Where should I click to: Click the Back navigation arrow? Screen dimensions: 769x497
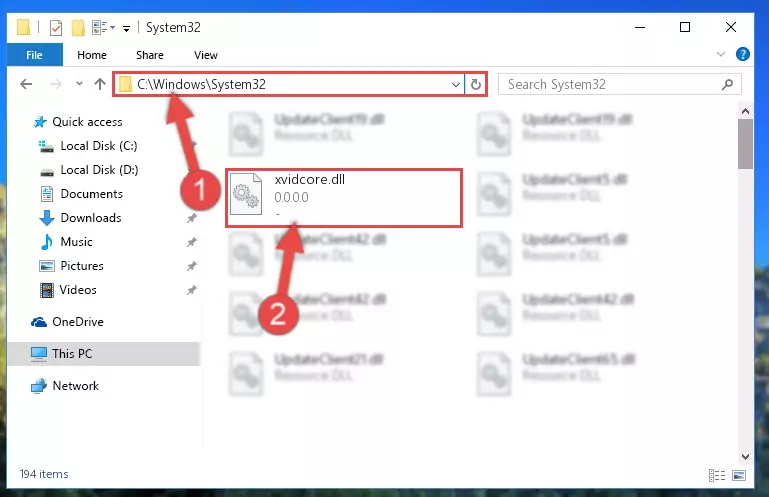tap(26, 84)
